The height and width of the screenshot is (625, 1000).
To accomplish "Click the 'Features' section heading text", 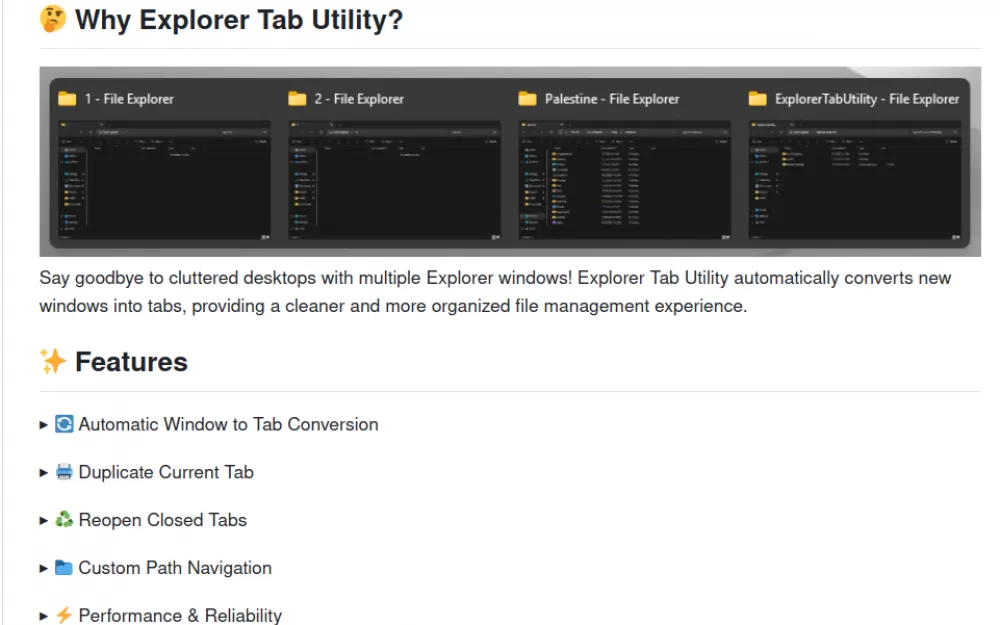I will pos(131,362).
